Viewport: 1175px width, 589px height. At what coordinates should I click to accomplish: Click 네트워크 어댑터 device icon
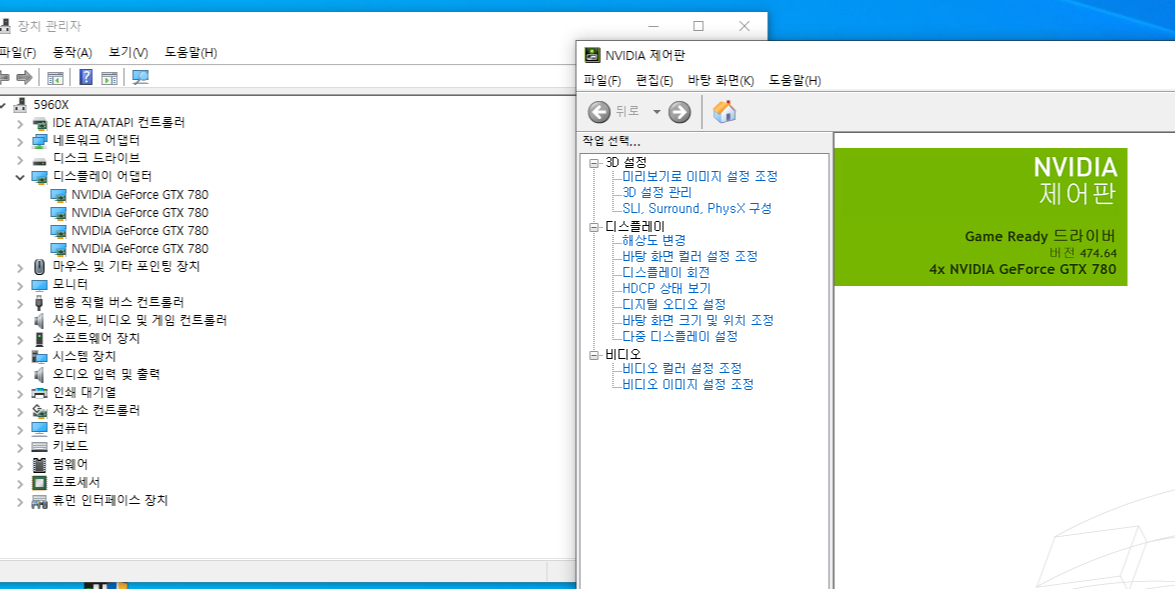[x=40, y=141]
